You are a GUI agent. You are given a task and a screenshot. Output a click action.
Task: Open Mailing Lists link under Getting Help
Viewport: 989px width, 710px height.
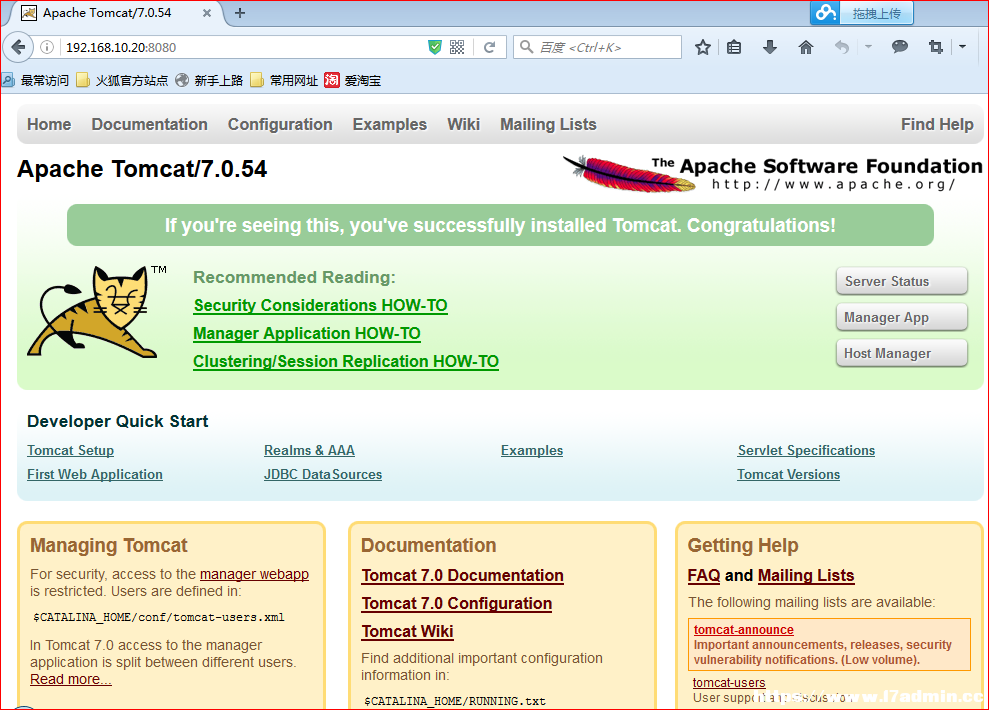click(806, 575)
